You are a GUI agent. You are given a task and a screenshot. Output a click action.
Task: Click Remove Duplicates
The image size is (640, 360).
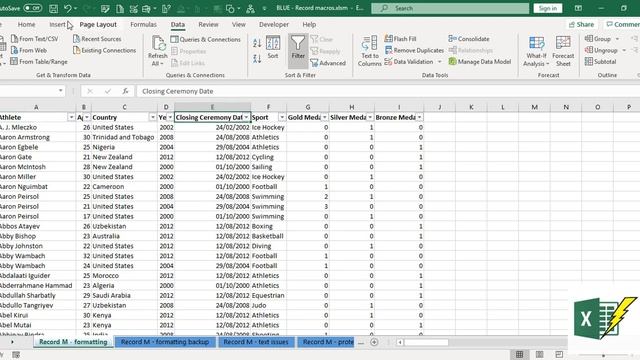(414, 50)
